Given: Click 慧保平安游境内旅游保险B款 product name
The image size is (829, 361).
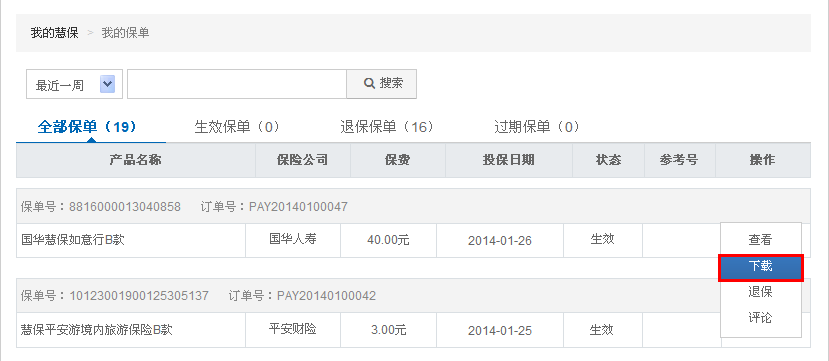Looking at the screenshot, I should [96, 330].
